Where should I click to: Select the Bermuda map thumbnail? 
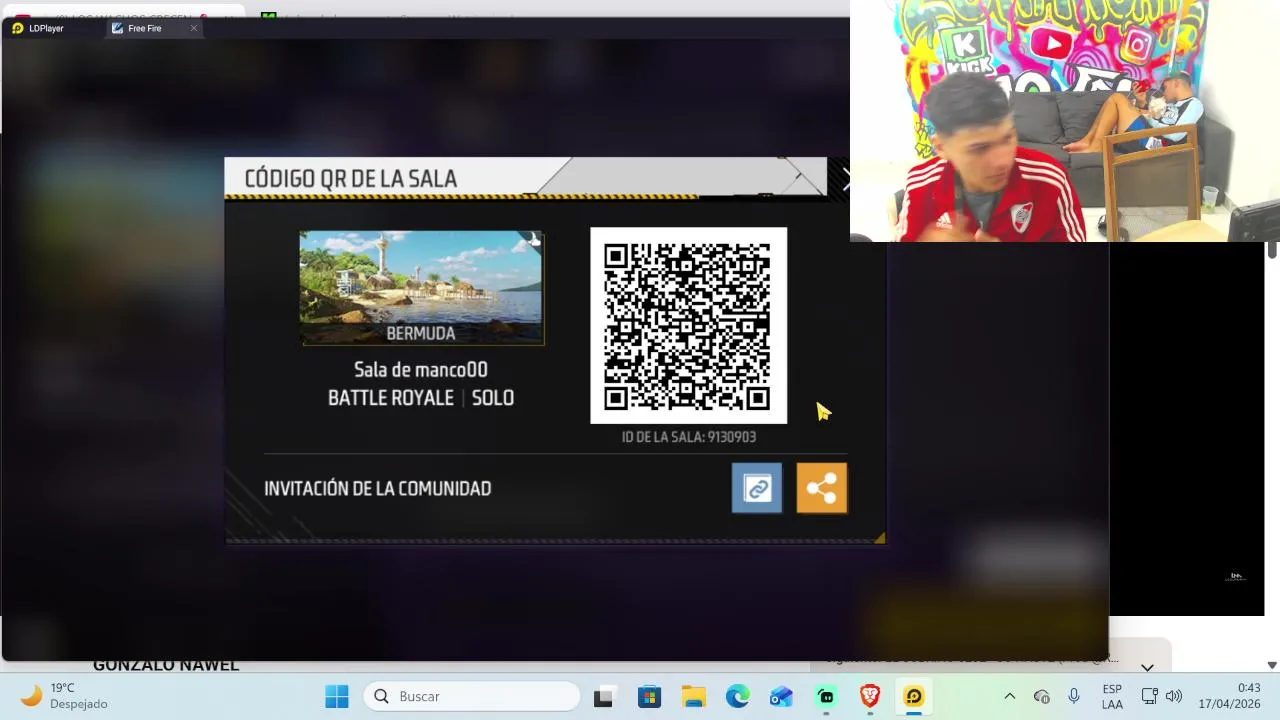point(421,288)
